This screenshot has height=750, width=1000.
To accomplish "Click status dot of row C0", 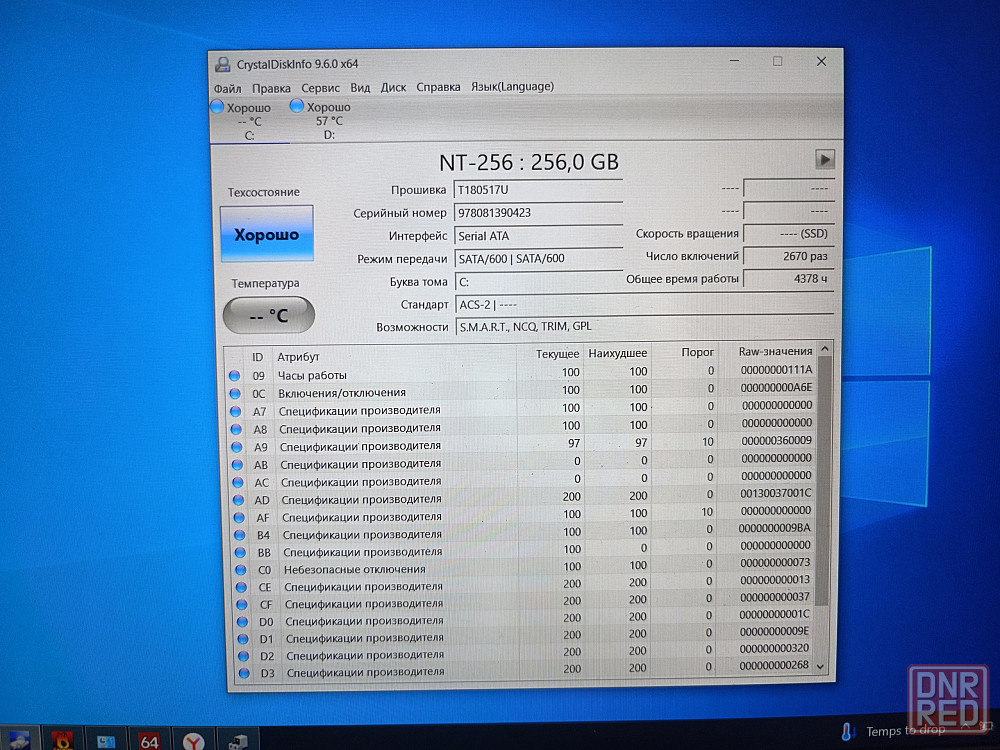I will coord(240,570).
